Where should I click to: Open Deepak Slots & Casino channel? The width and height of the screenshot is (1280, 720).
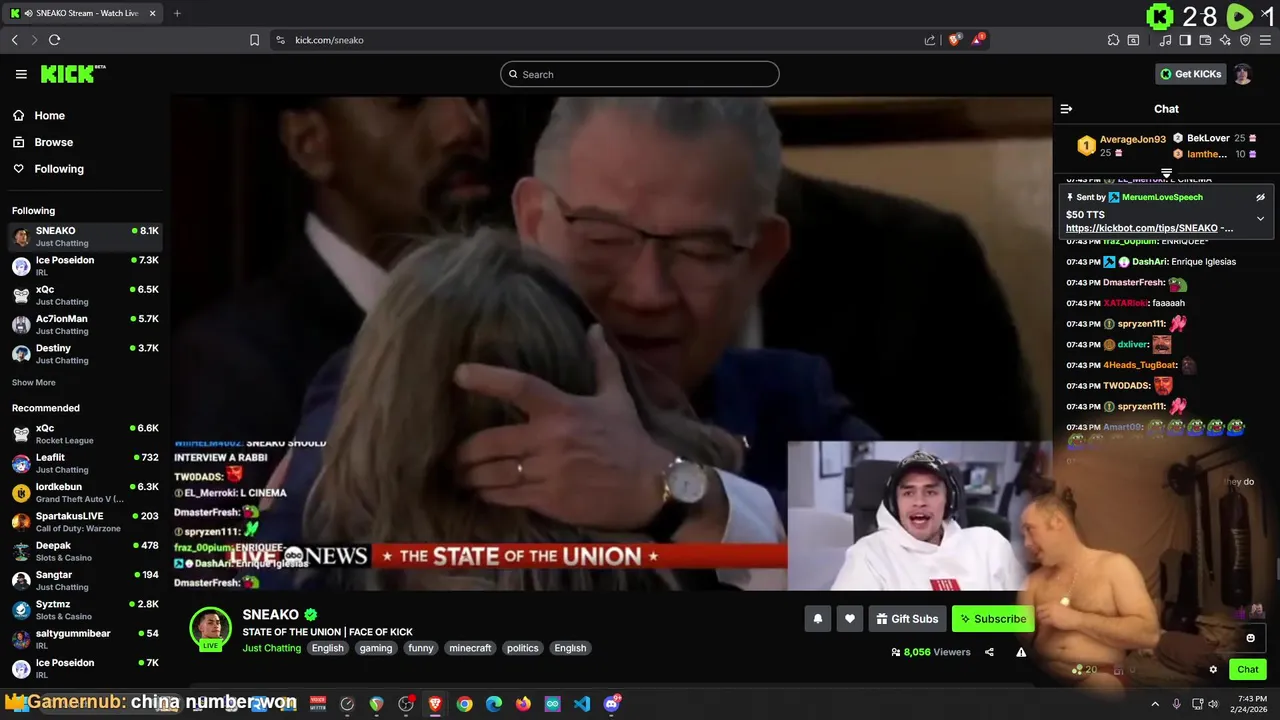85,551
